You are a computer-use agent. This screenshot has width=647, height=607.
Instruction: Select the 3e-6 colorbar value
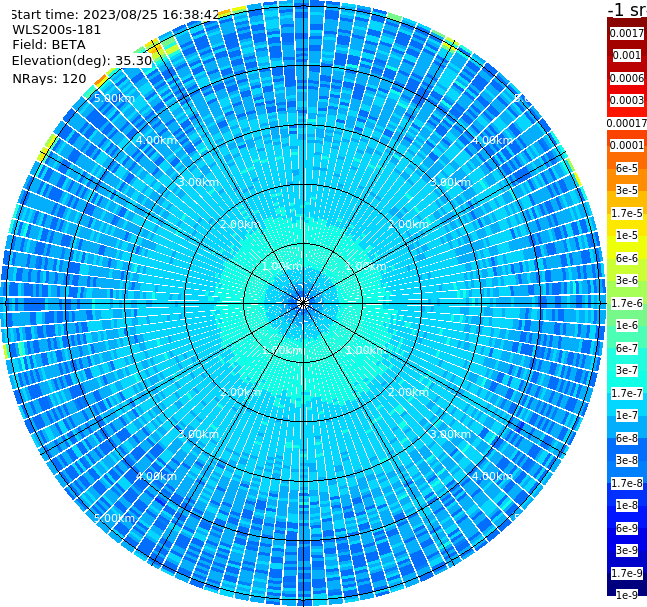coord(627,280)
